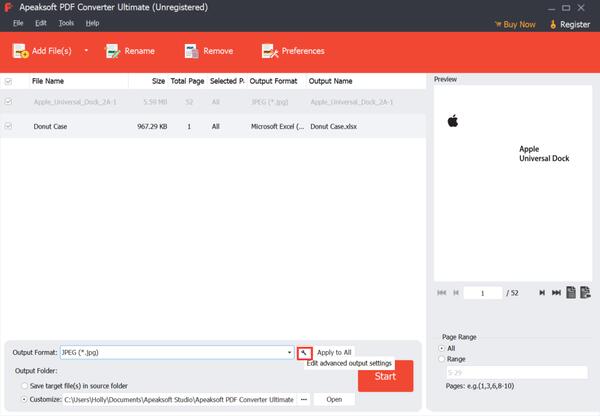600x416 pixels.
Task: Open Preferences from the toolbar
Action: pos(268,50)
